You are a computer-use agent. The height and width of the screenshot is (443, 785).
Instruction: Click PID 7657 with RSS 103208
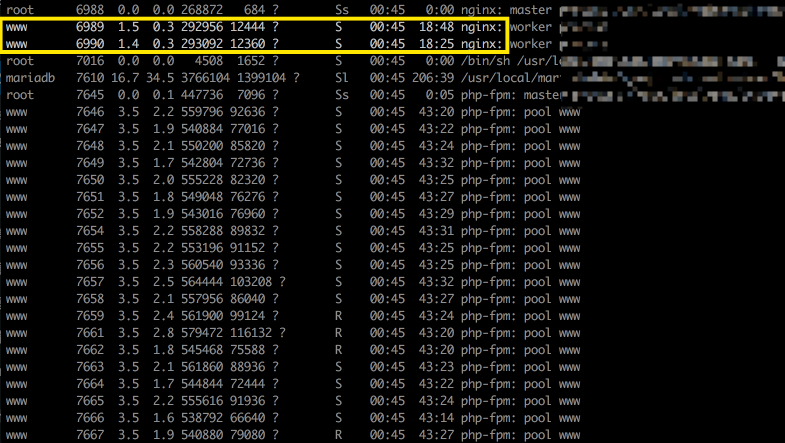click(x=90, y=282)
